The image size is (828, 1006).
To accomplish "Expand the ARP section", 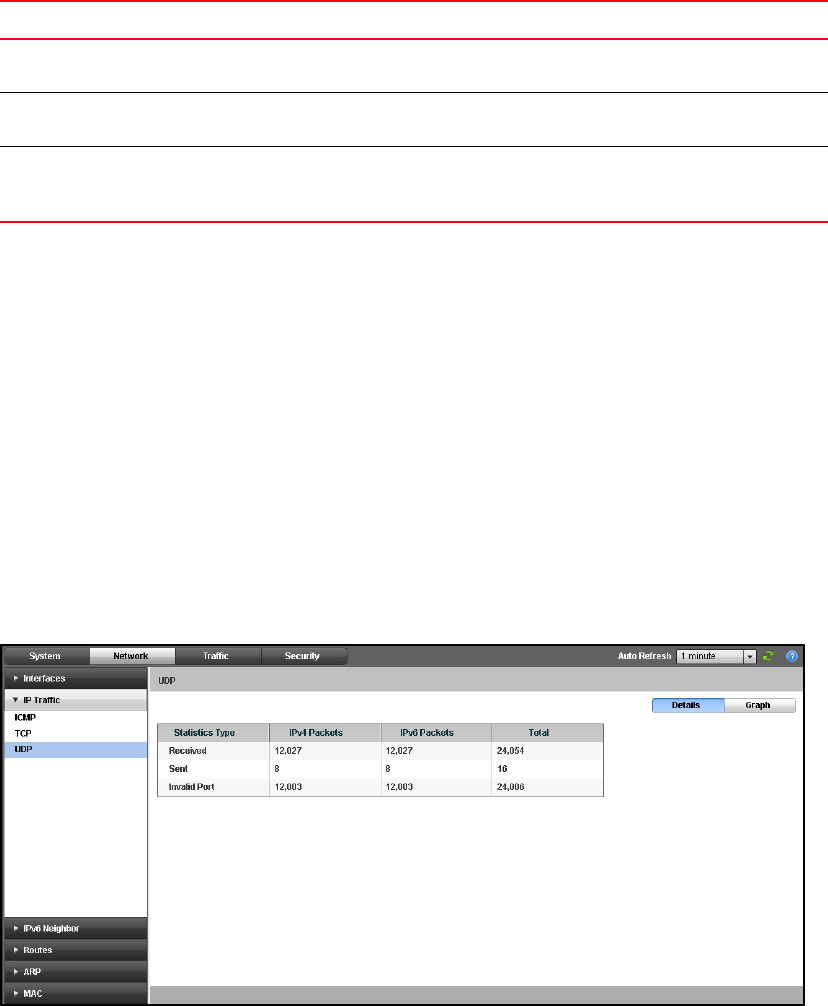I will pyautogui.click(x=76, y=972).
